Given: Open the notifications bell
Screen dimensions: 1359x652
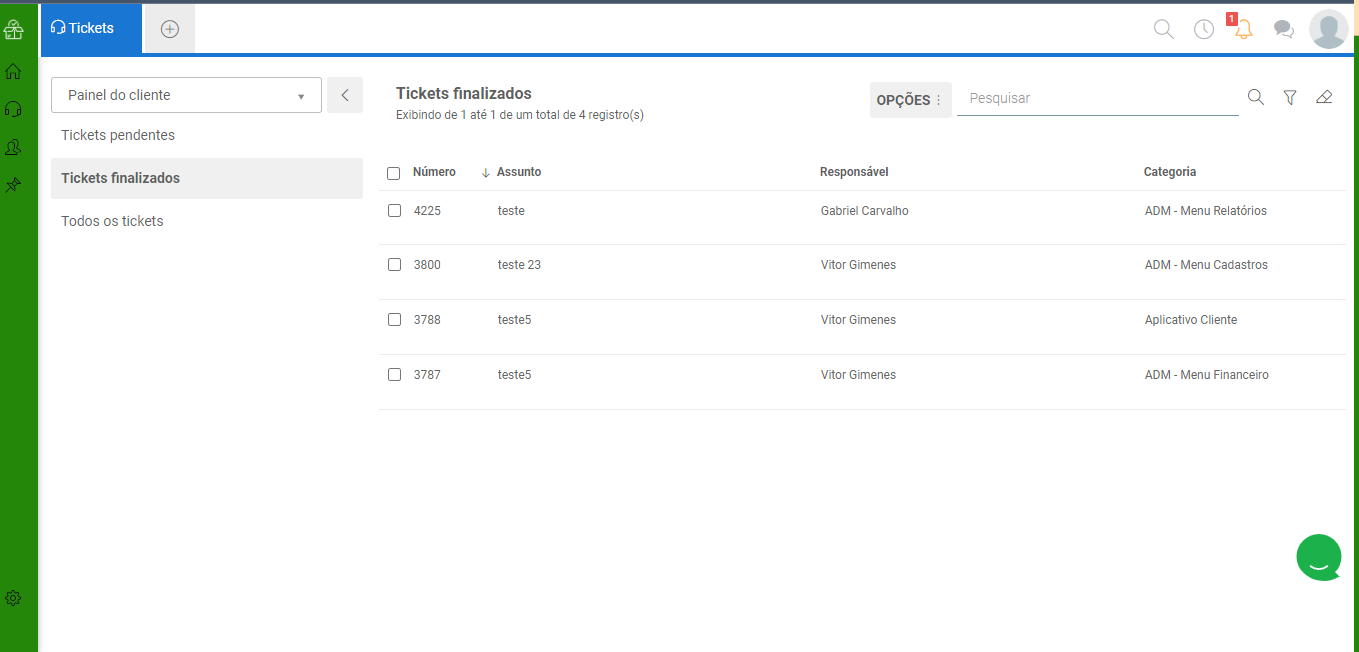Looking at the screenshot, I should [1243, 28].
